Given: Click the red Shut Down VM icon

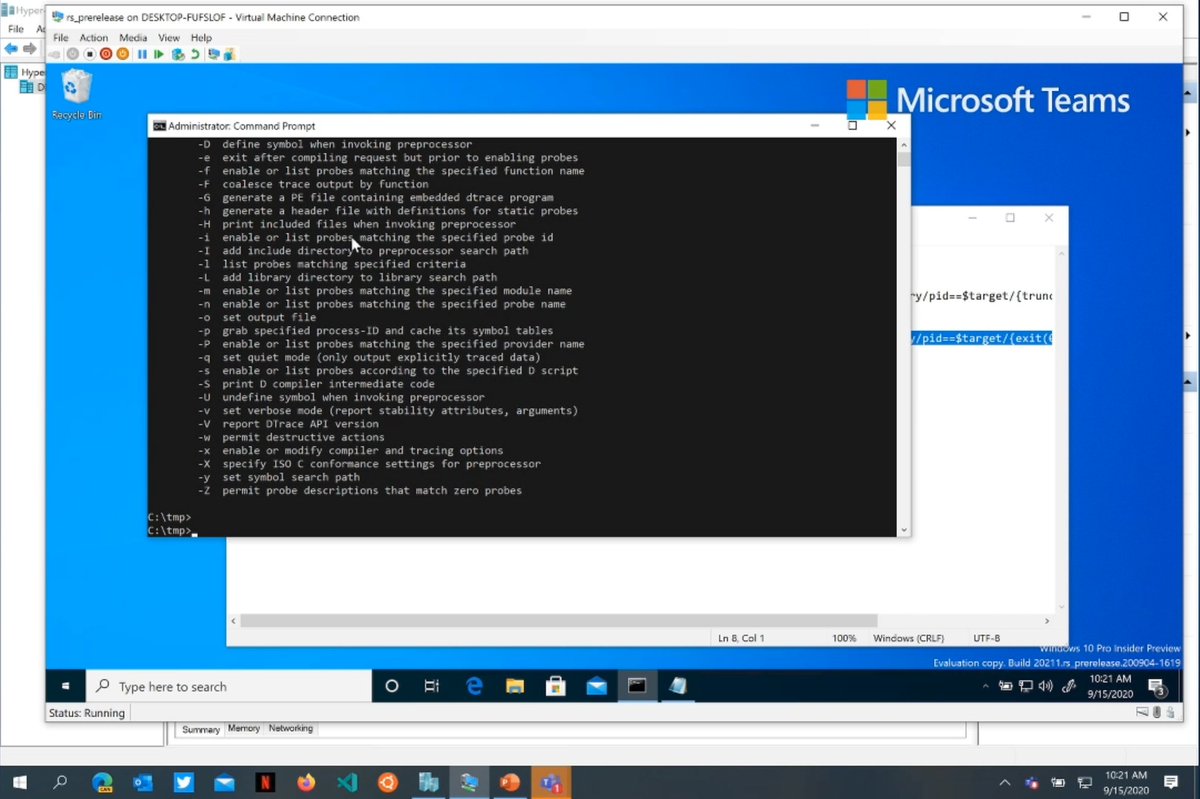Looking at the screenshot, I should point(106,54).
